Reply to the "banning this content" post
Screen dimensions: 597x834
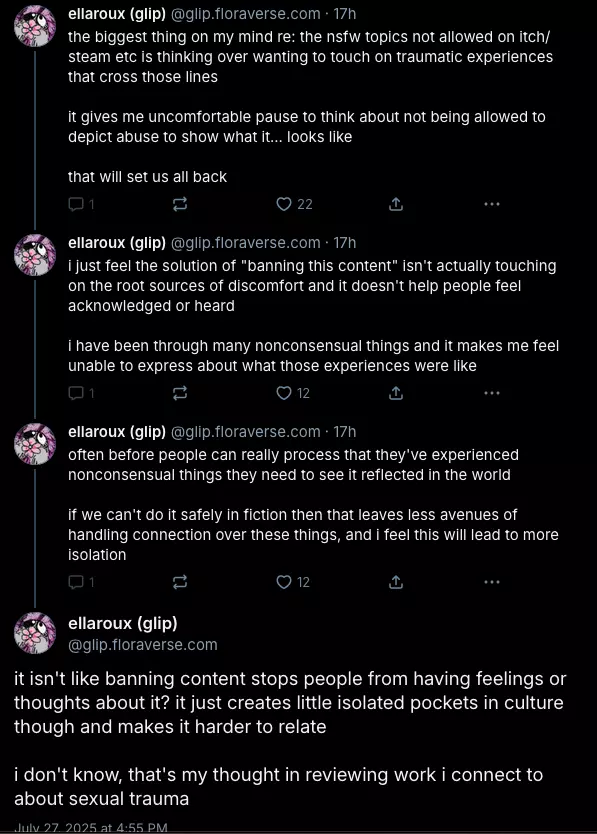[x=81, y=393]
